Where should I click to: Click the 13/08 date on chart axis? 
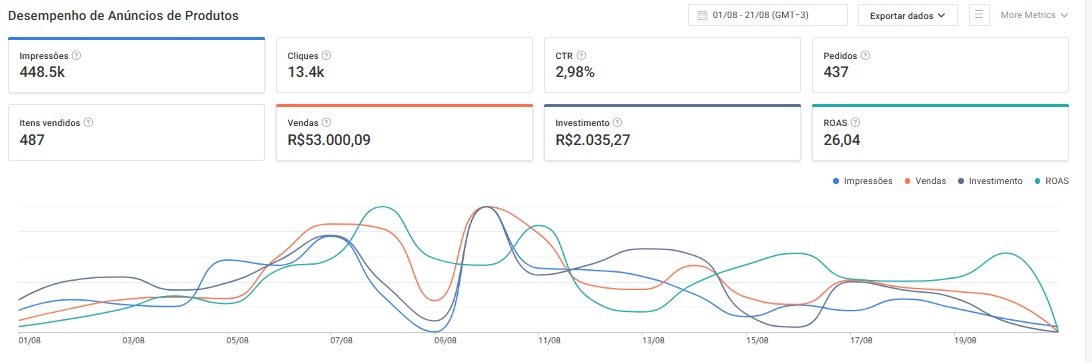[x=653, y=341]
